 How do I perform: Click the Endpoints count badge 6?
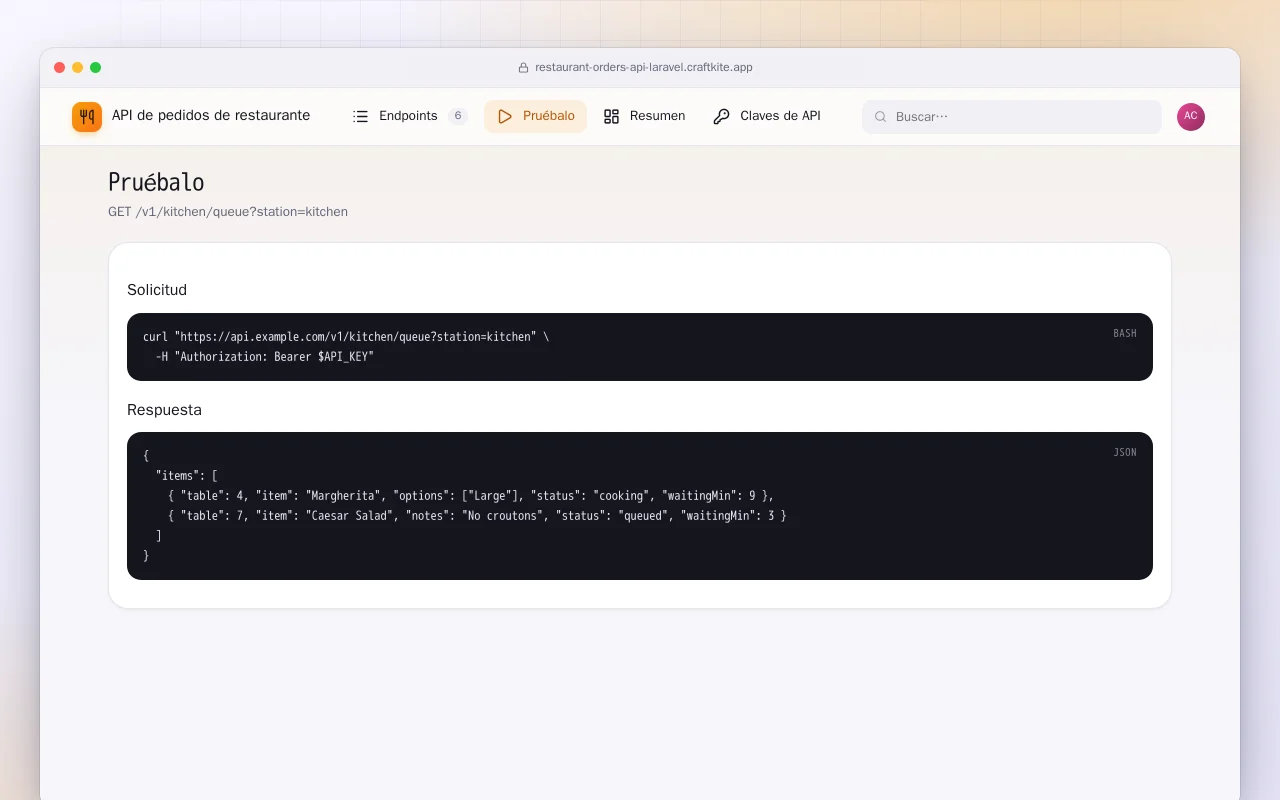coord(458,116)
